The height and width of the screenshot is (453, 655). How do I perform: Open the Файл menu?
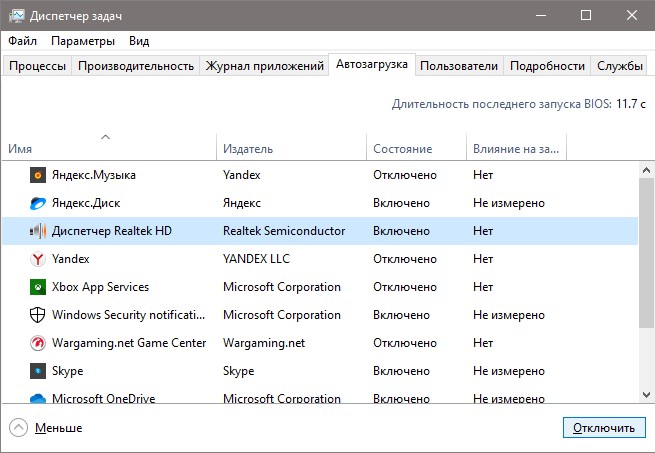(23, 41)
